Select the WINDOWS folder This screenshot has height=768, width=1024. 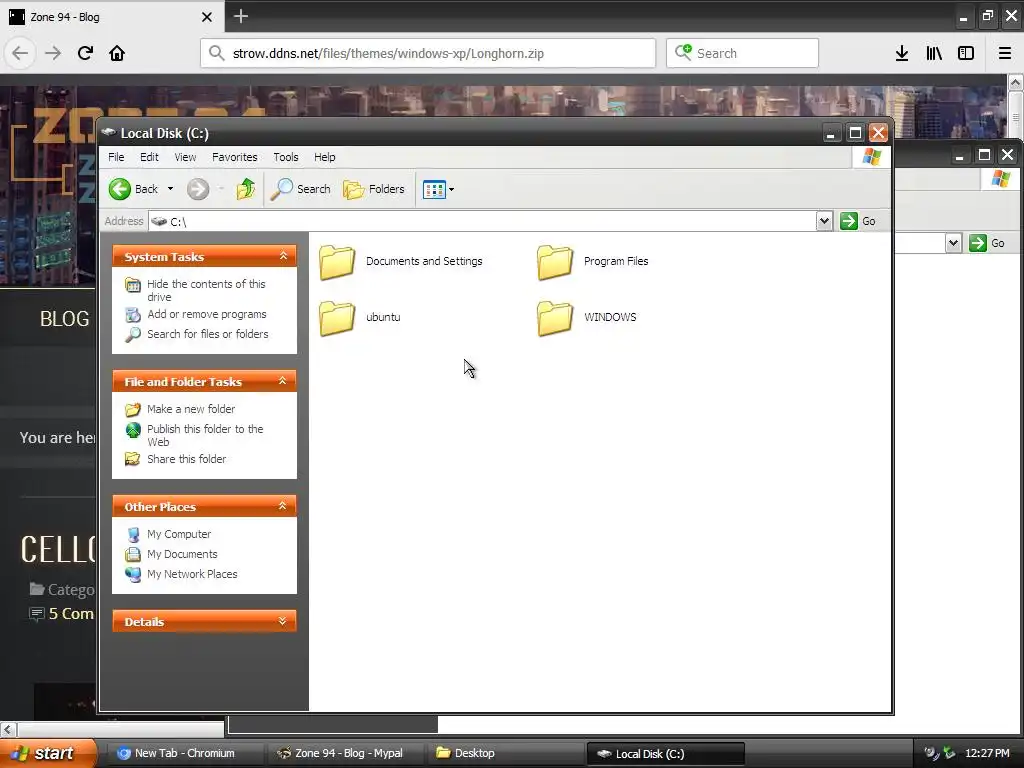[586, 318]
